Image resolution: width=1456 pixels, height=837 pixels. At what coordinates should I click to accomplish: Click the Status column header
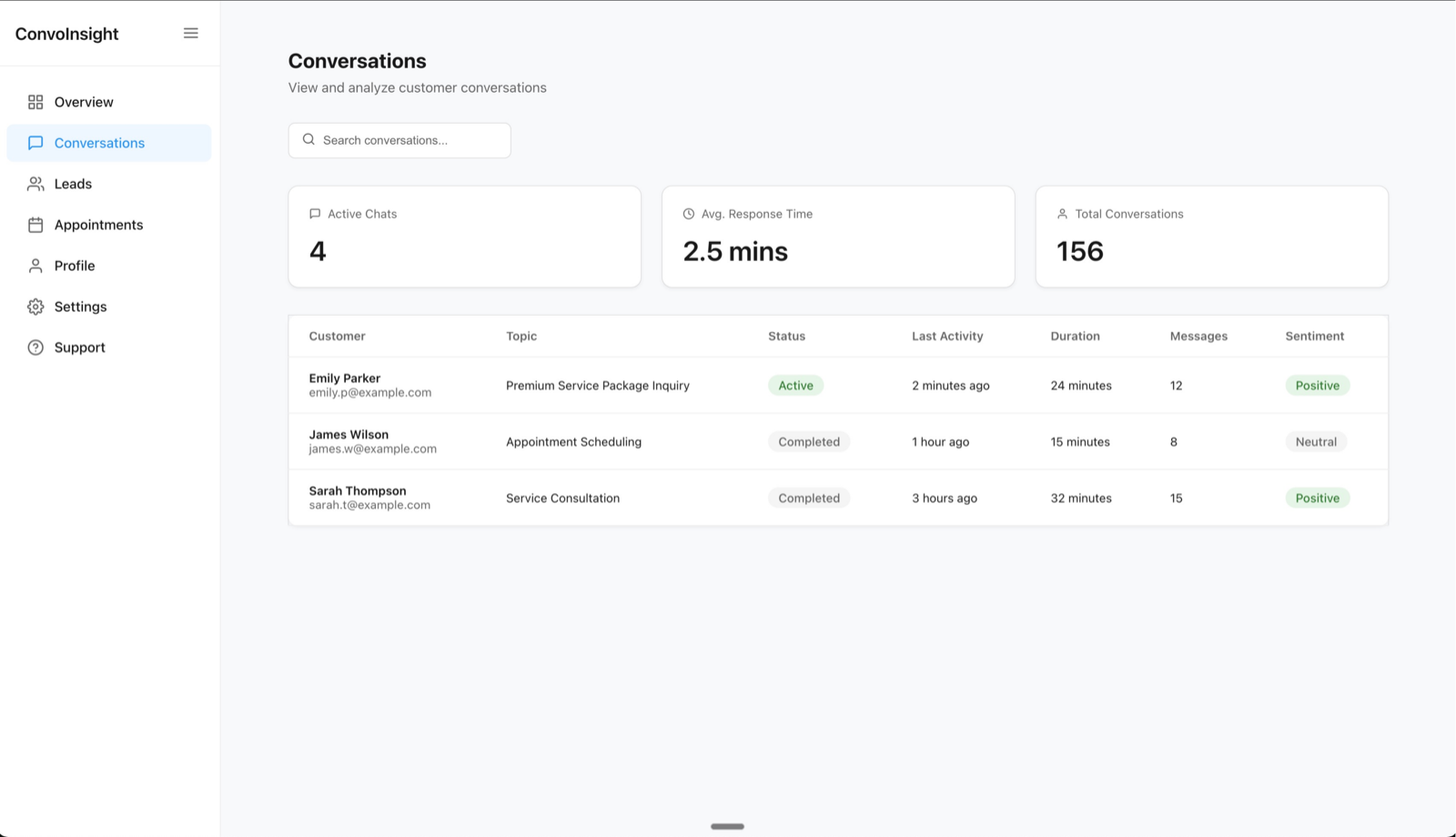(786, 336)
